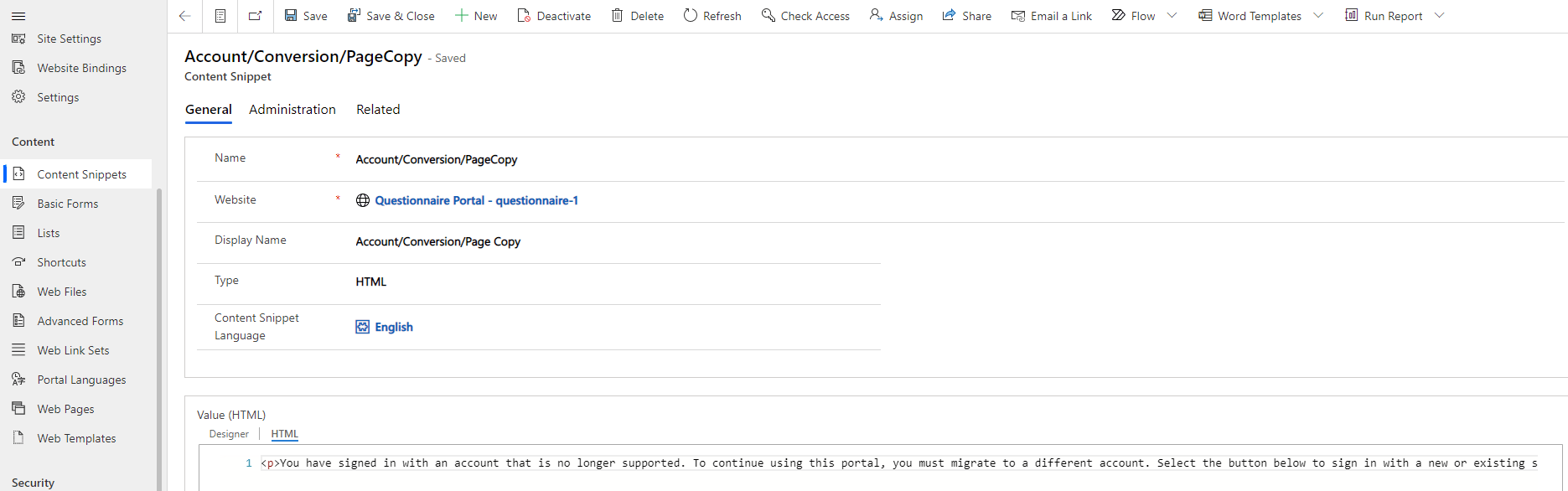Click the language icon beside English
Viewport: 1568px width, 491px height.
coord(363,327)
